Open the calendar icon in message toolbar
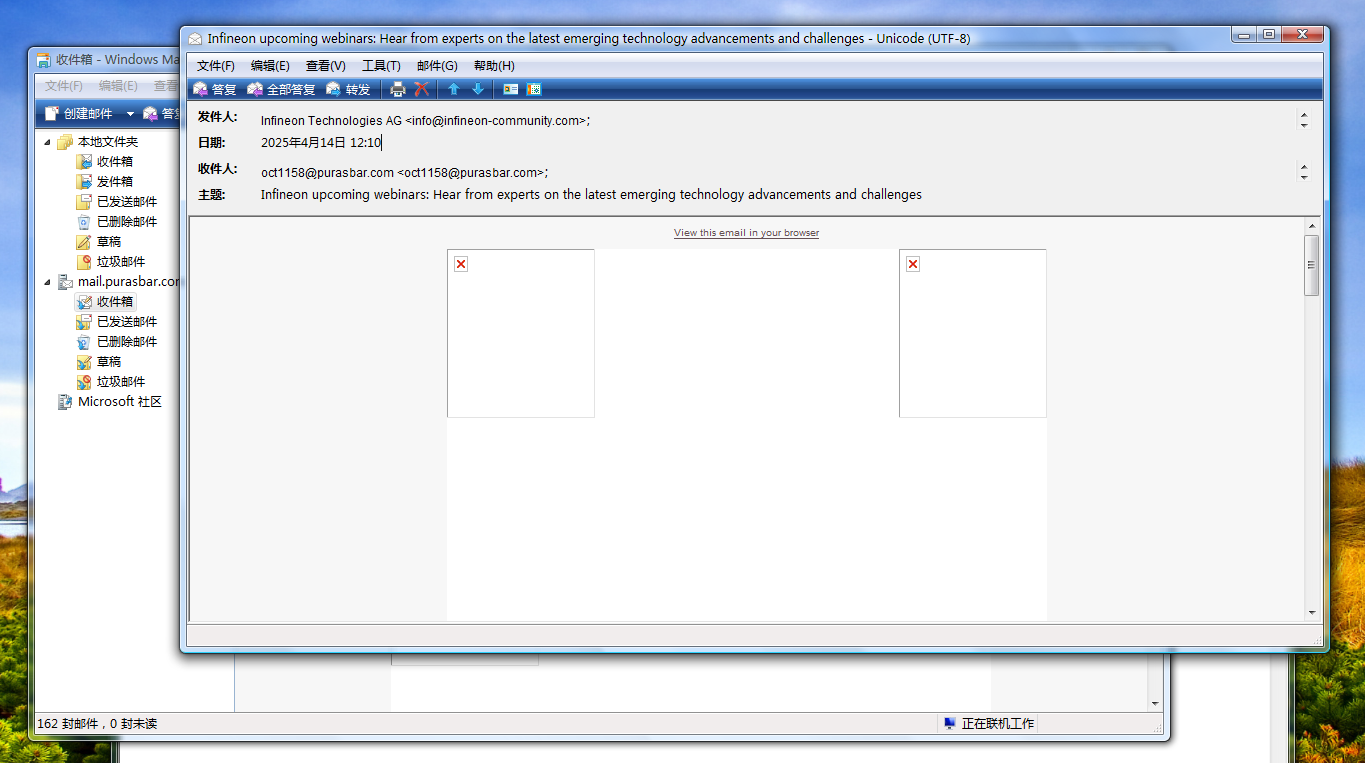Image resolution: width=1365 pixels, height=763 pixels. click(534, 89)
